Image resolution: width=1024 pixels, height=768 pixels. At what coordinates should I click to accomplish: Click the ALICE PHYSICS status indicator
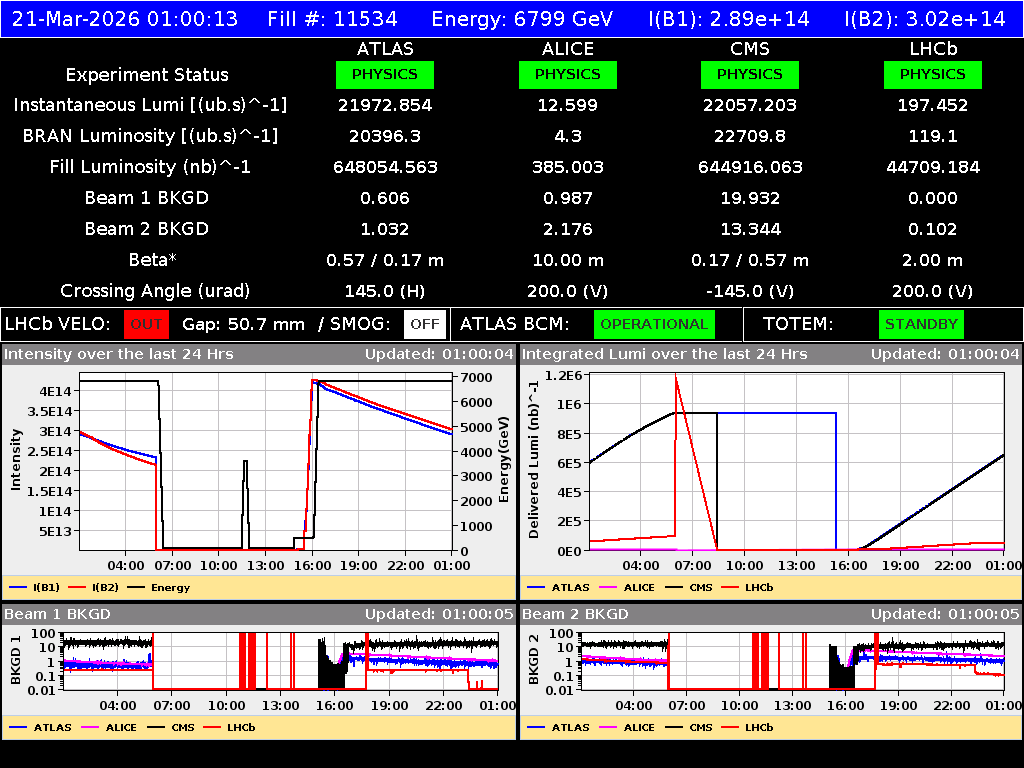pos(567,74)
